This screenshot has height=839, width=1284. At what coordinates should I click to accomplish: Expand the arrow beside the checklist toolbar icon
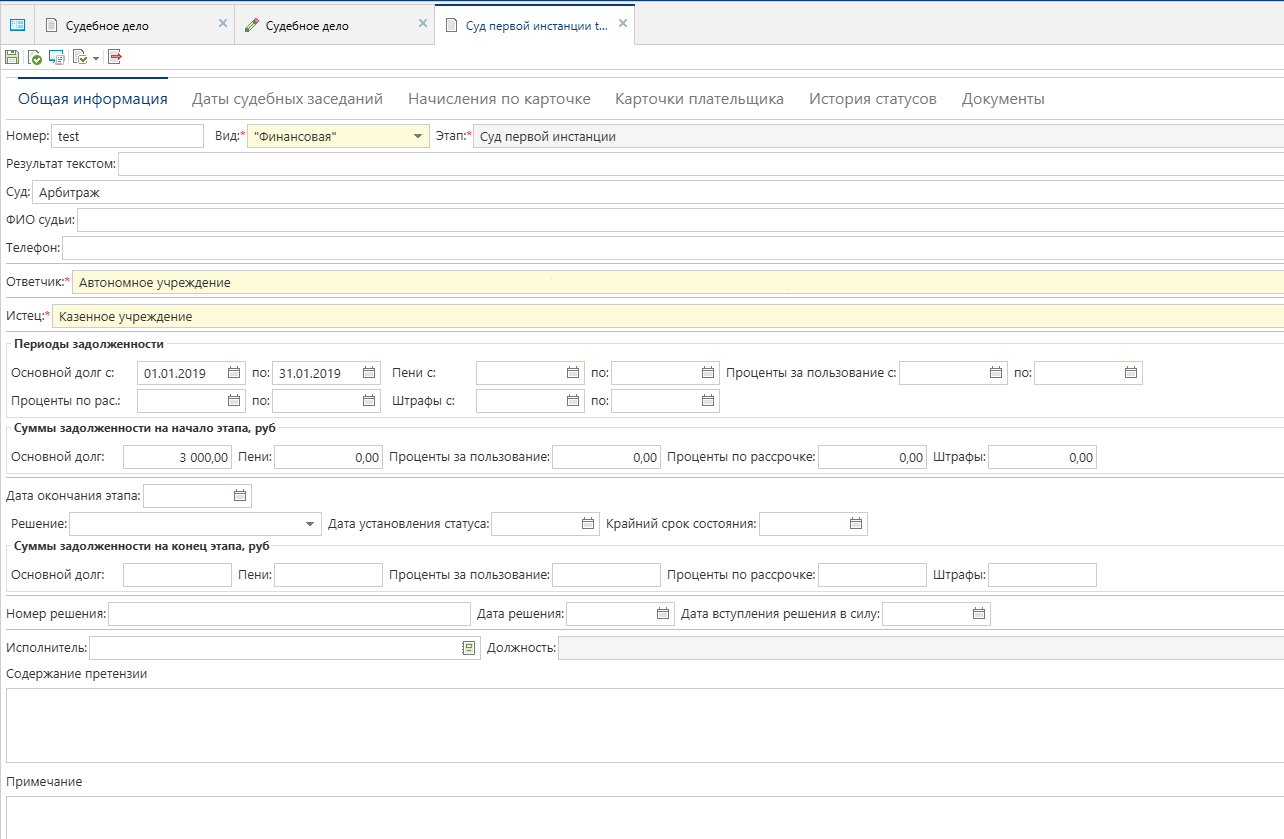pos(95,58)
